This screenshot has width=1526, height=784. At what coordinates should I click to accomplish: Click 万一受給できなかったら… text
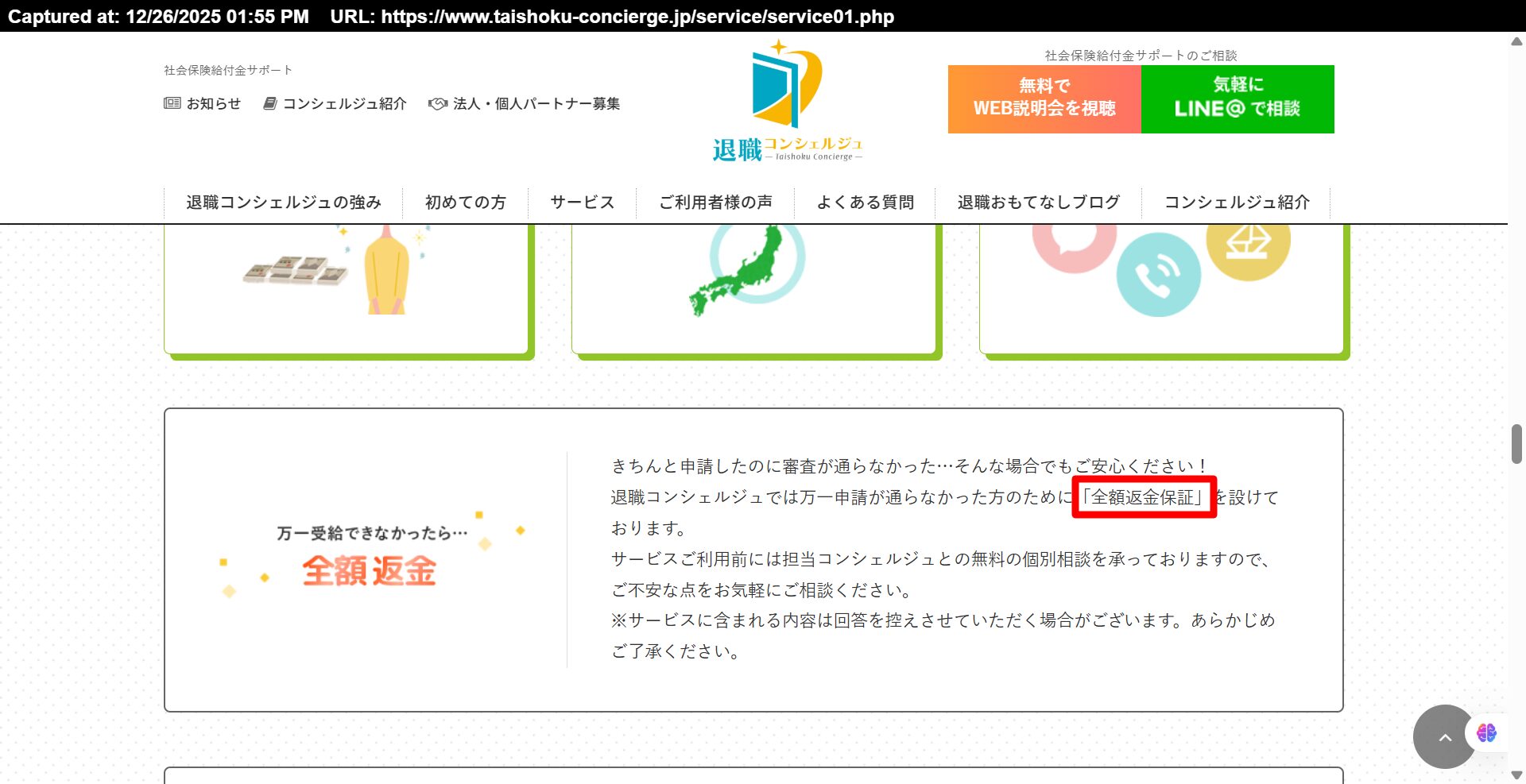tap(372, 533)
